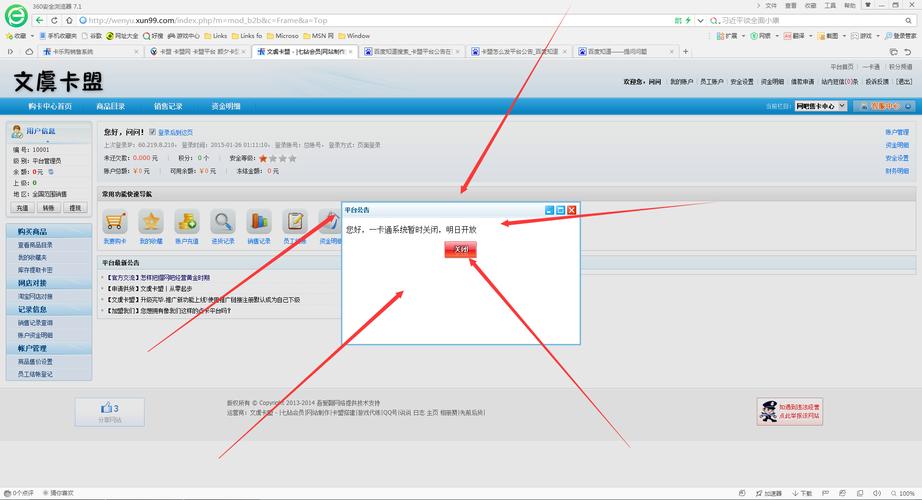Click the 360 browser green logo
Image resolution: width=922 pixels, height=500 pixels.
tap(16, 16)
